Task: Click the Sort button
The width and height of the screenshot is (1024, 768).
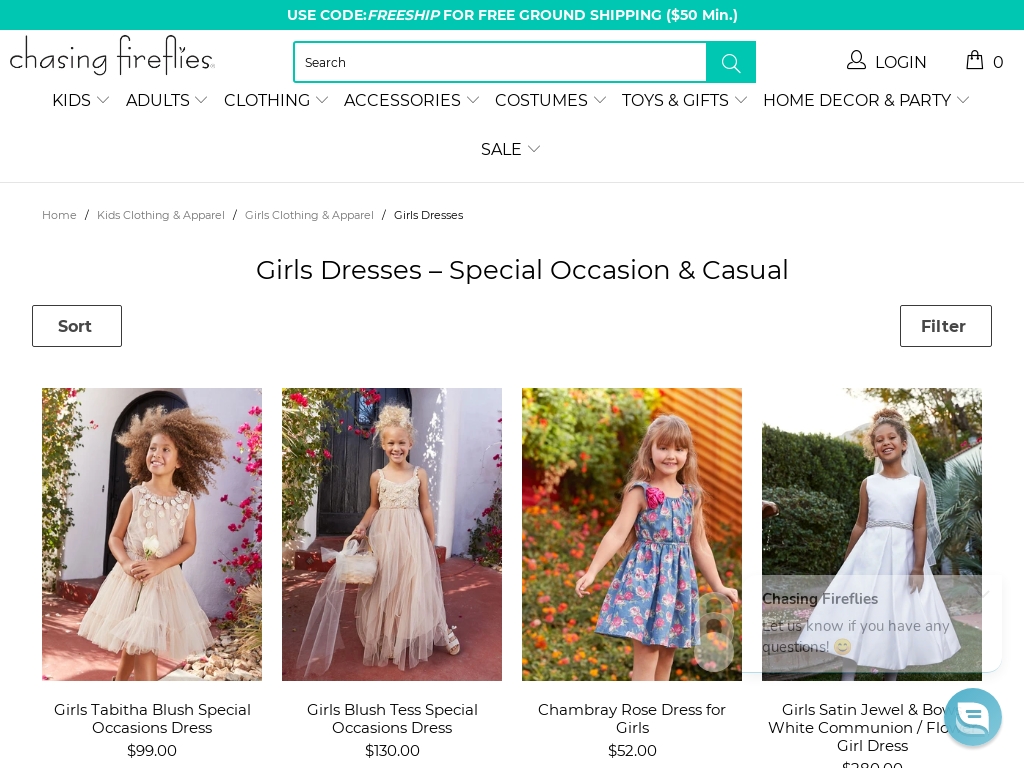Action: click(x=76, y=326)
